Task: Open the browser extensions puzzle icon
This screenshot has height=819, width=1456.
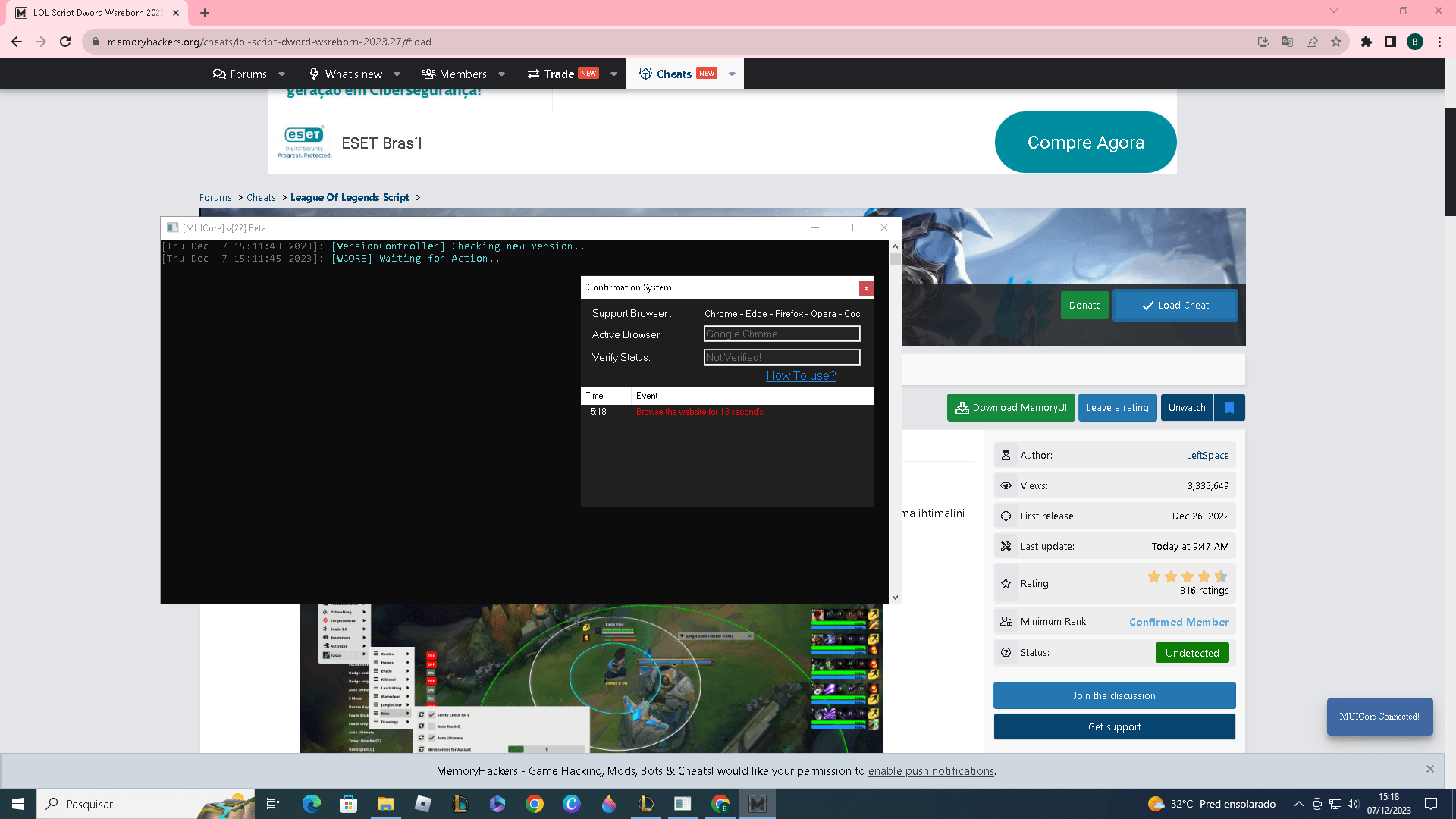Action: [x=1367, y=42]
